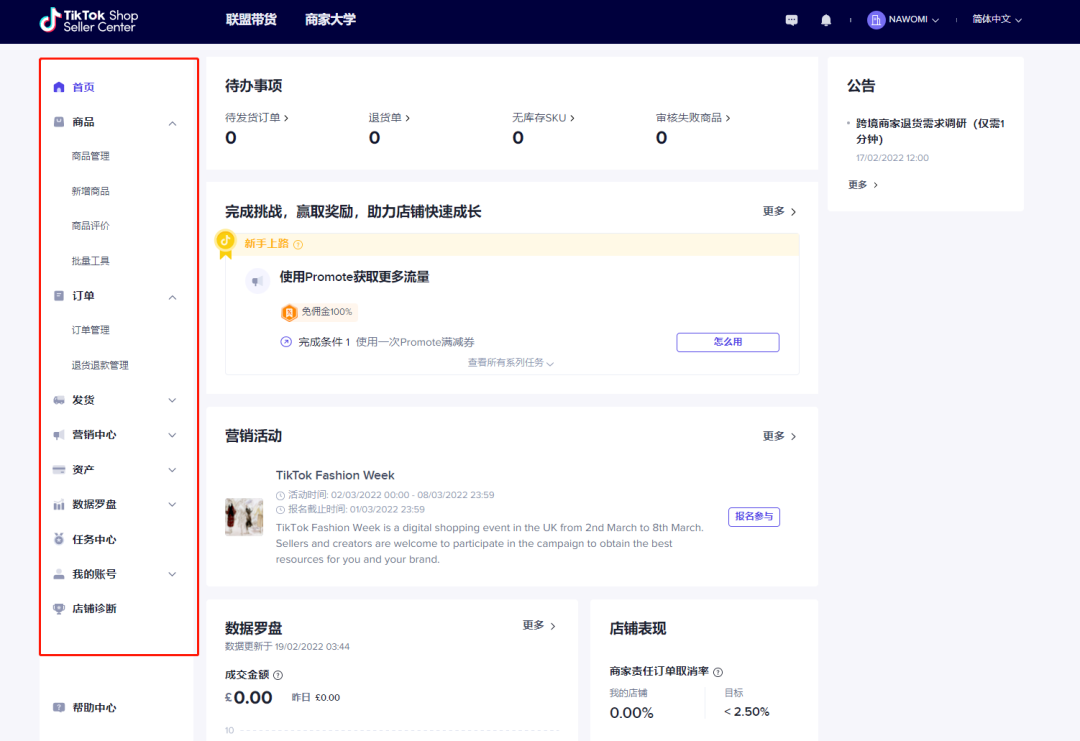
Task: Open the 商家大学 top menu
Action: [331, 19]
